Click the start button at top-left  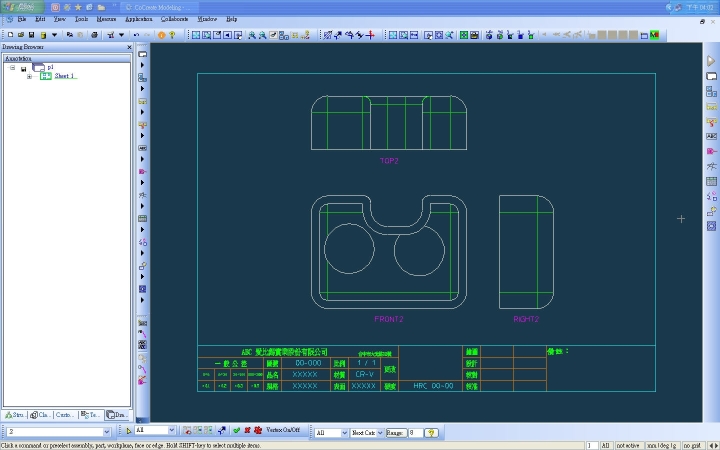22,7
